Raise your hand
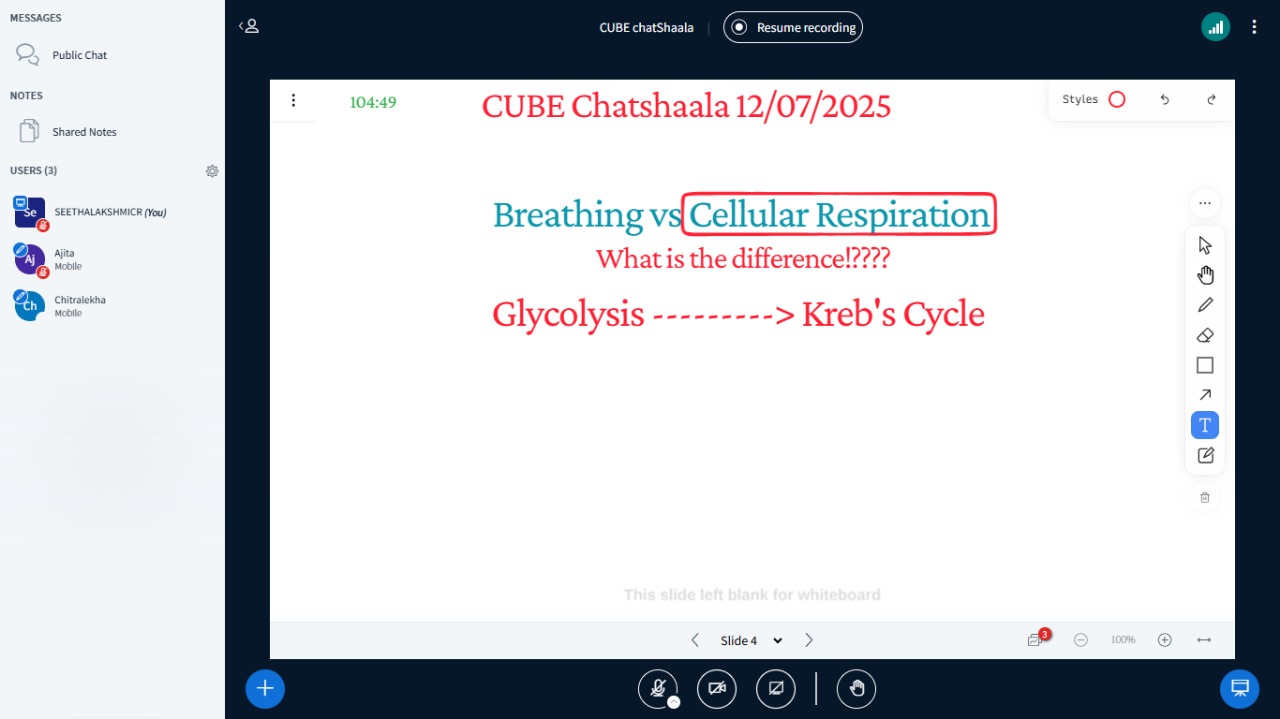Image resolution: width=1280 pixels, height=719 pixels. [856, 688]
